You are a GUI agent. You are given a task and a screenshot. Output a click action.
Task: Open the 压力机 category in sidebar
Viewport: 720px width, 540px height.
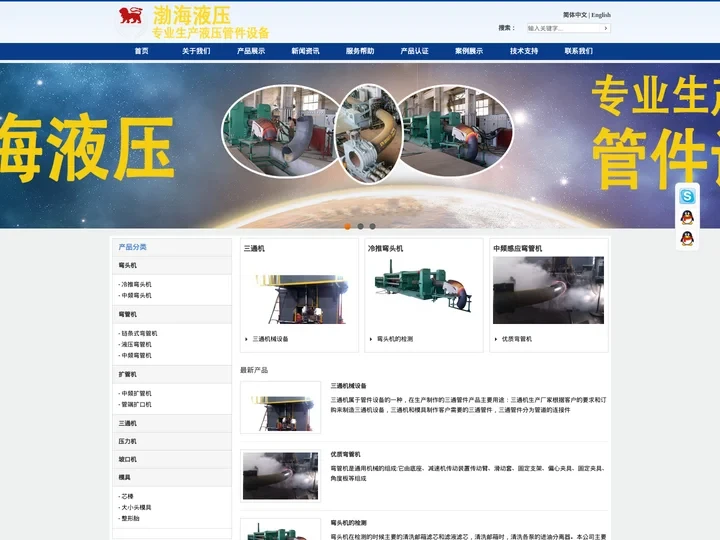coord(128,441)
